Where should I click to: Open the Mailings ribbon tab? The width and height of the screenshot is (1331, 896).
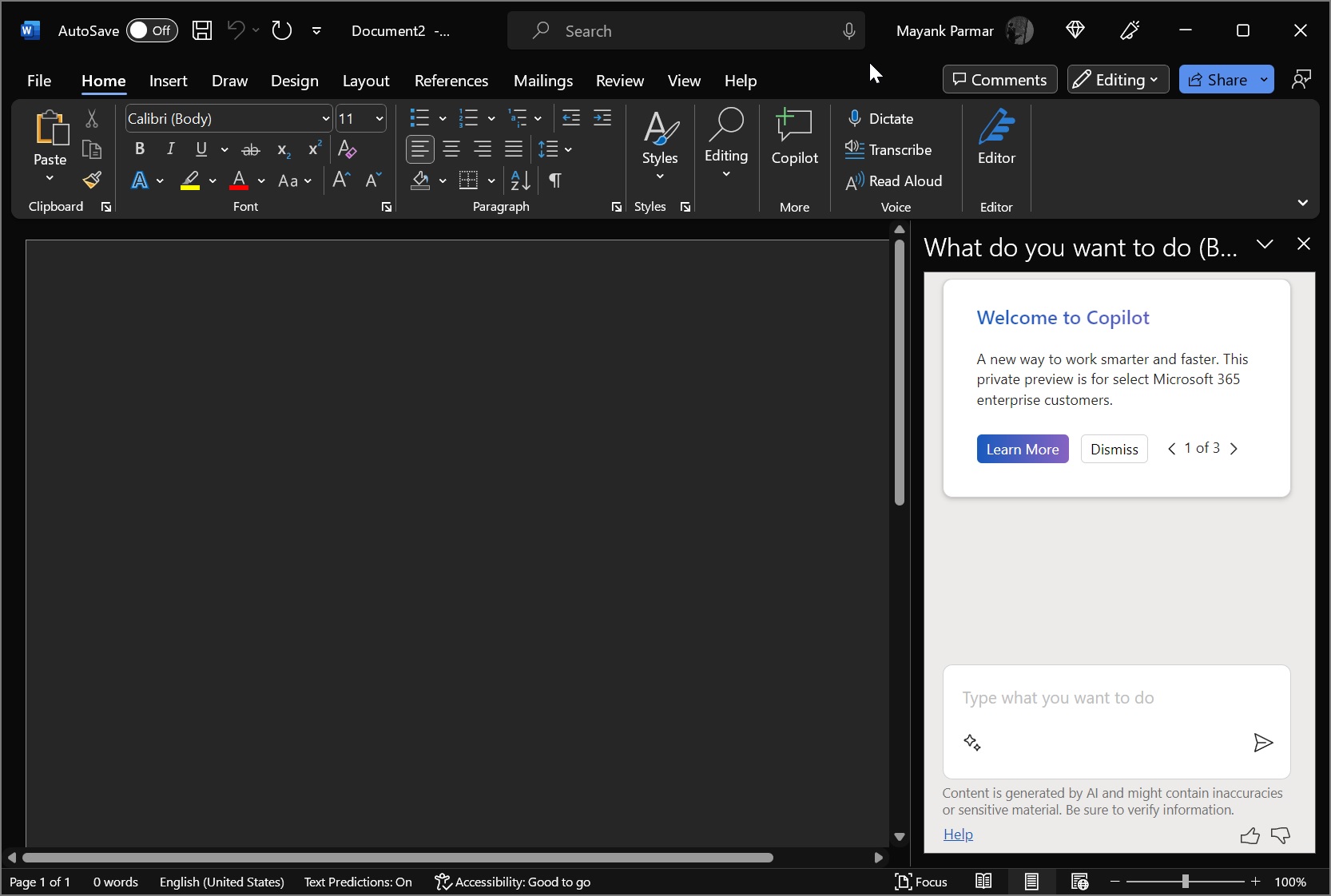[x=542, y=80]
